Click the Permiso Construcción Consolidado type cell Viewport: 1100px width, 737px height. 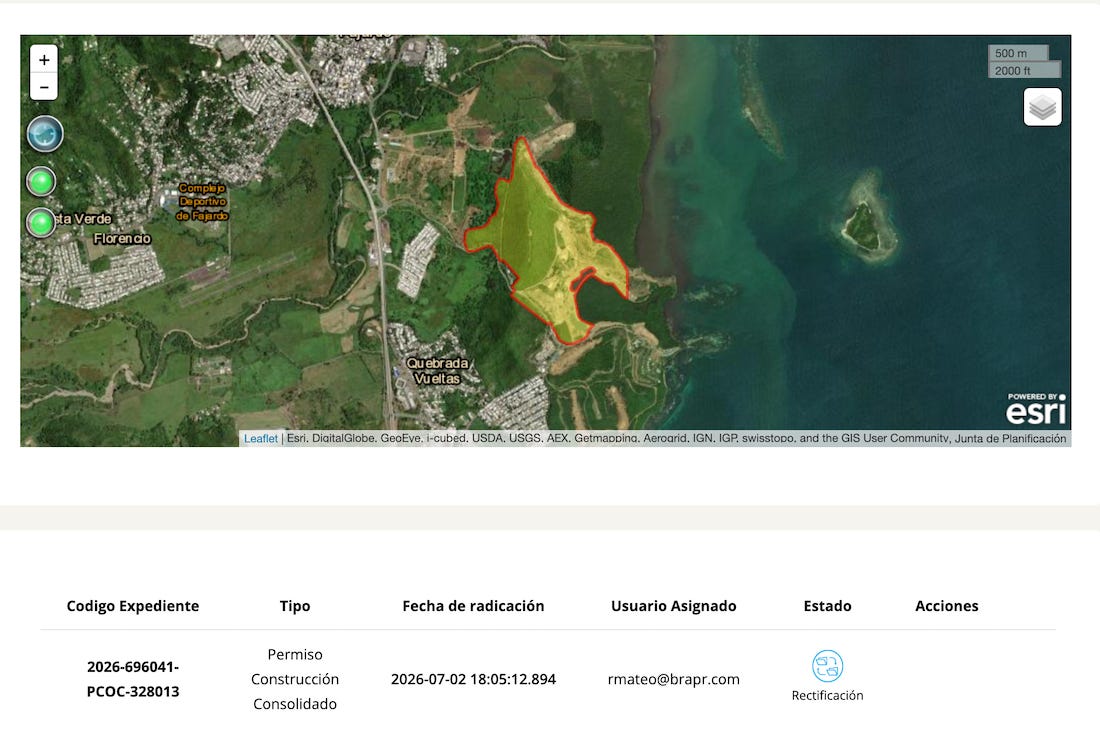pyautogui.click(x=295, y=679)
